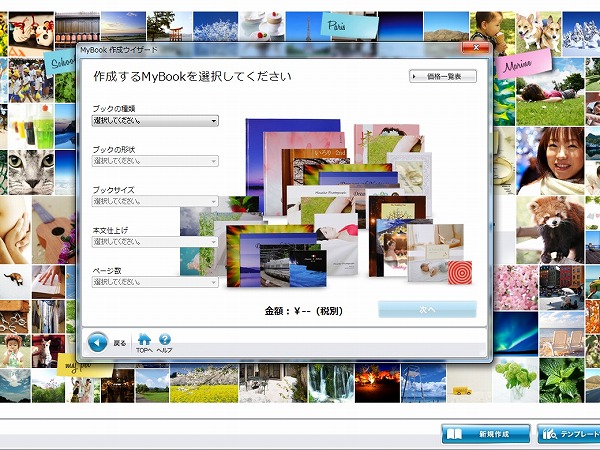The width and height of the screenshot is (600, 450).
Task: Close the MyBook wizard dialog
Action: point(476,47)
